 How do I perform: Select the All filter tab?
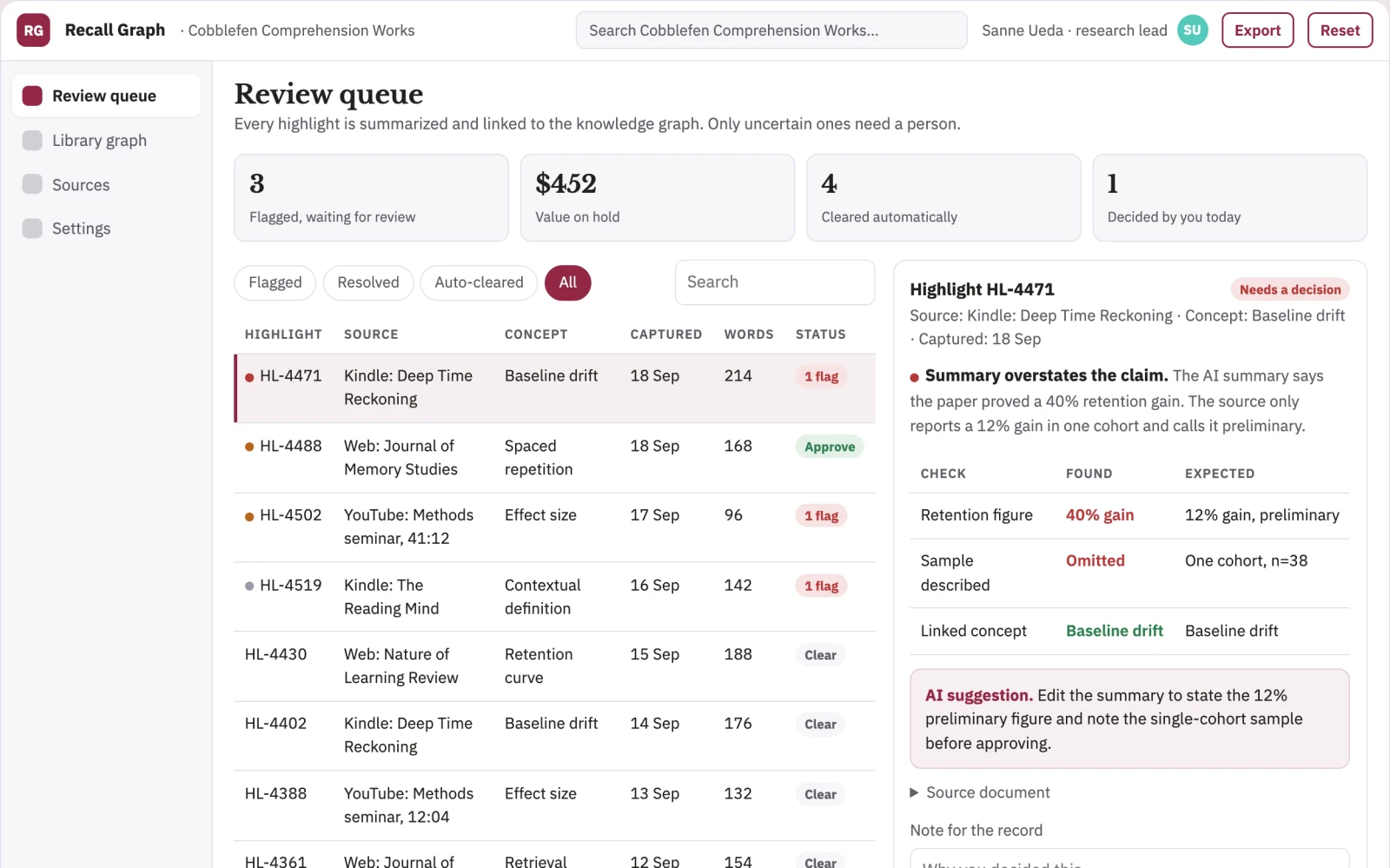(567, 282)
